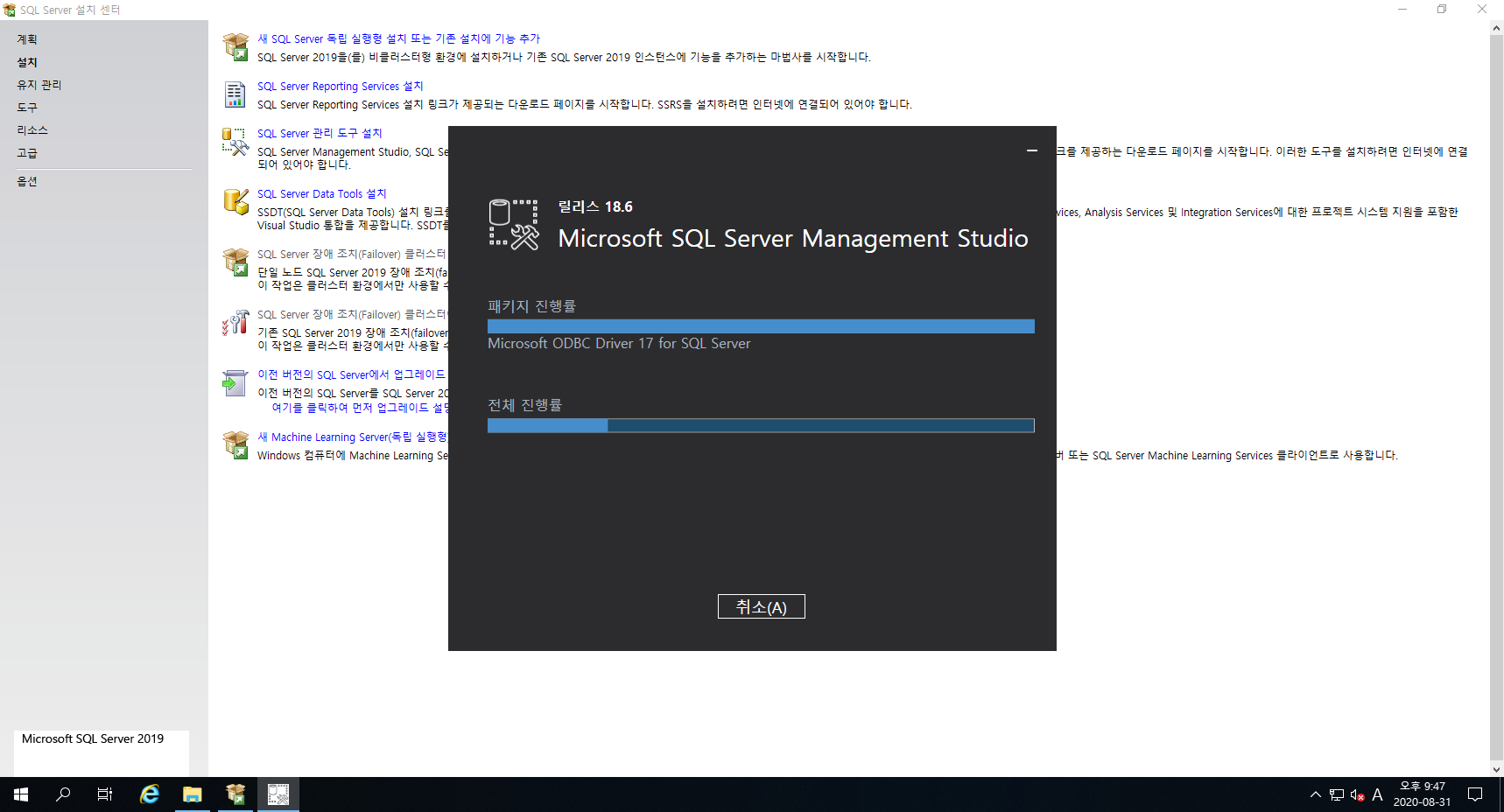Select the 리소스 (Resources) sidebar item

coord(32,130)
